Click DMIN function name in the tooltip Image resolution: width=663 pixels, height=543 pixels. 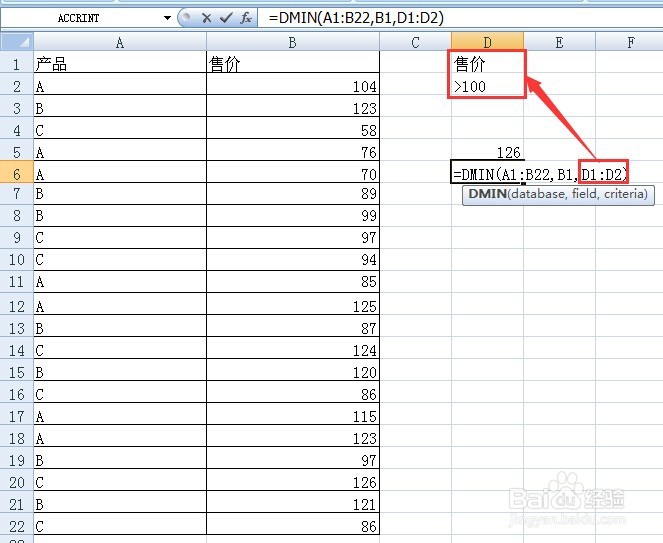point(488,194)
